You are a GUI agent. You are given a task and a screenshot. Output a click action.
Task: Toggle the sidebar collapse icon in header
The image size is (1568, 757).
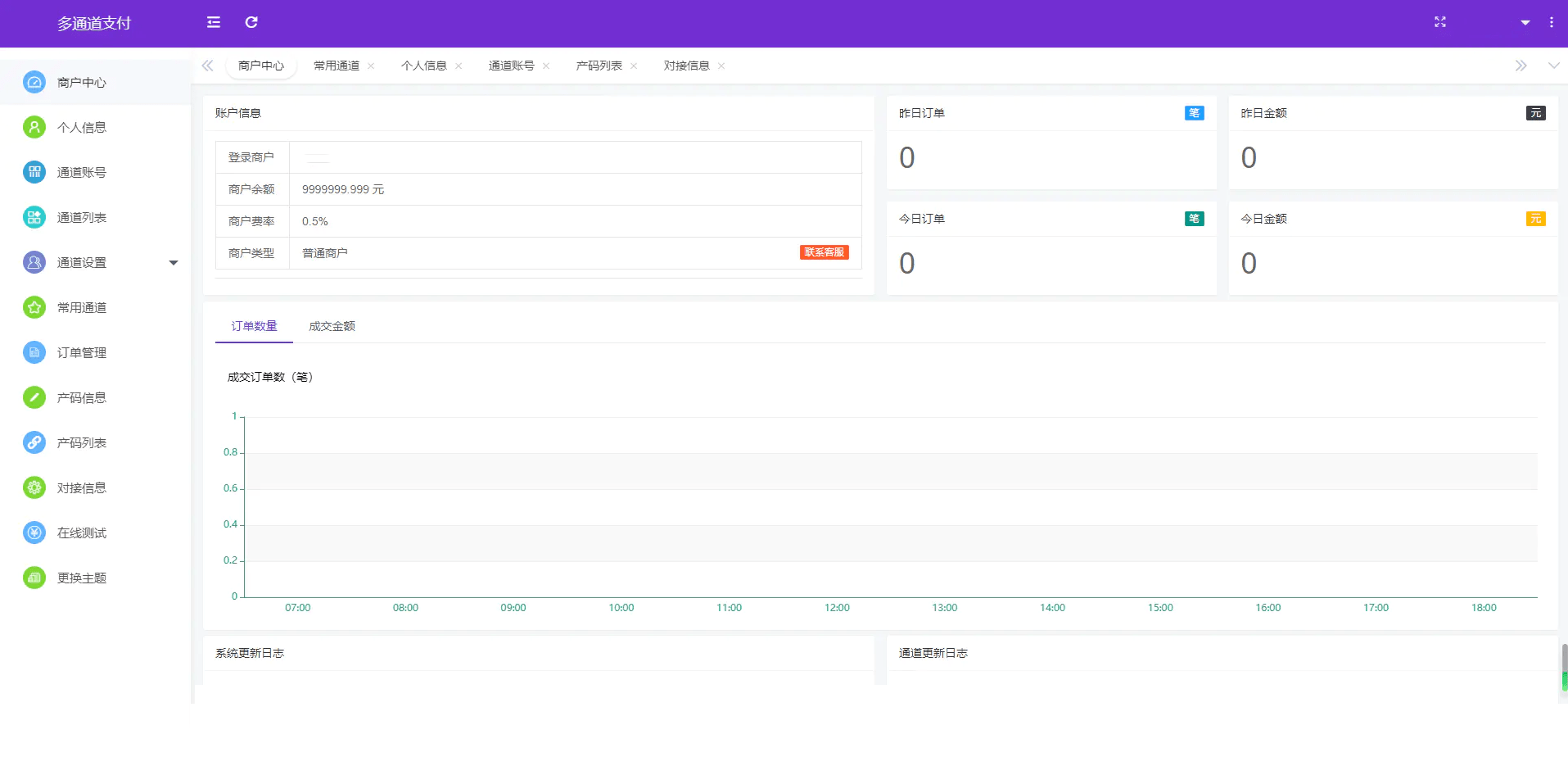tap(214, 22)
